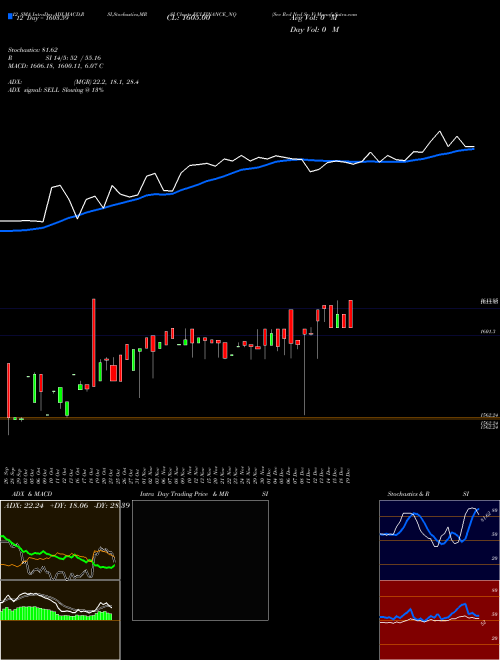Click 'Intra Day Trading Price & MR' heading
The image size is (500, 660).
[x=185, y=494]
